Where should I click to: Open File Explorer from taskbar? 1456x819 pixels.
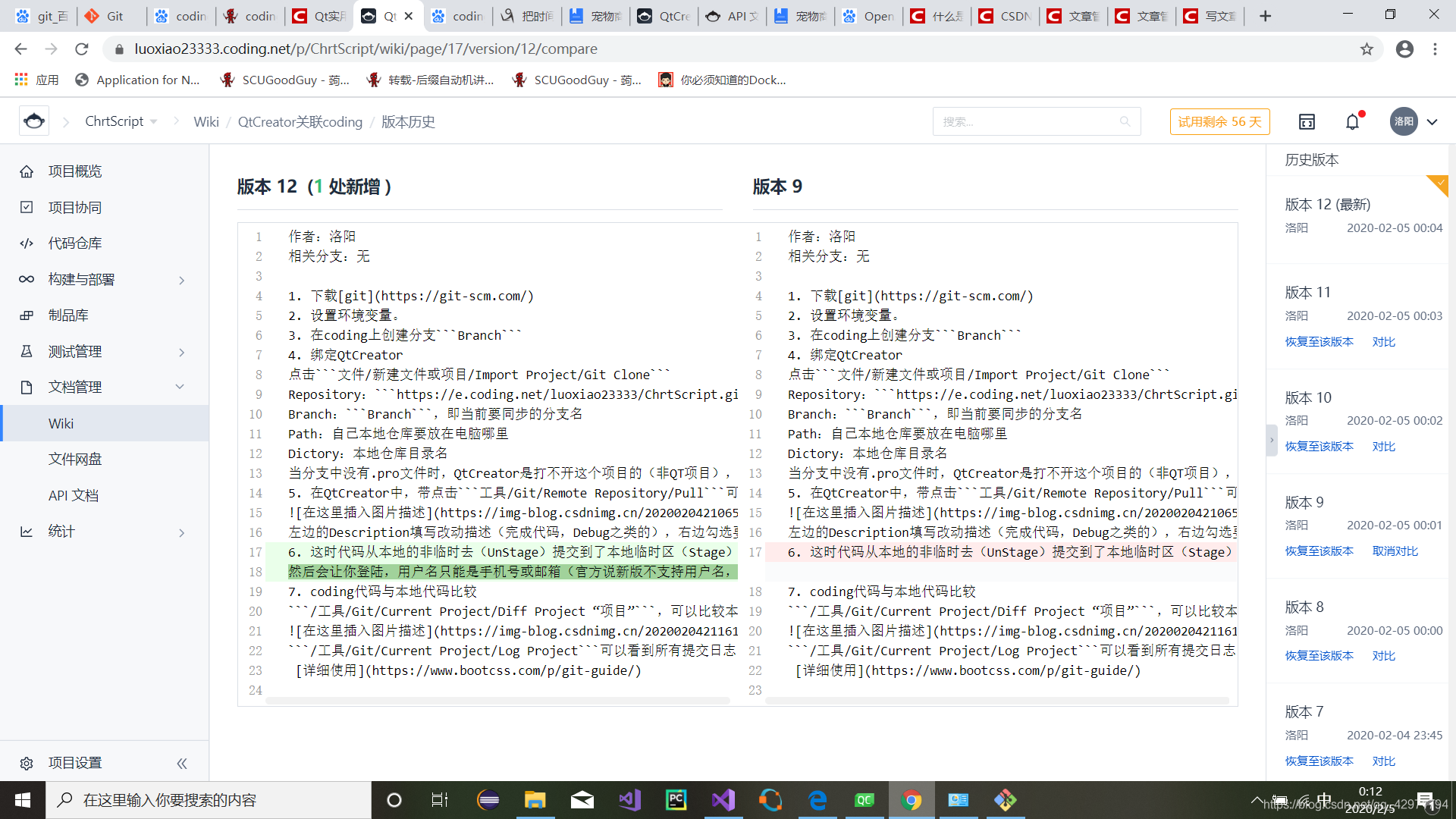pyautogui.click(x=535, y=800)
